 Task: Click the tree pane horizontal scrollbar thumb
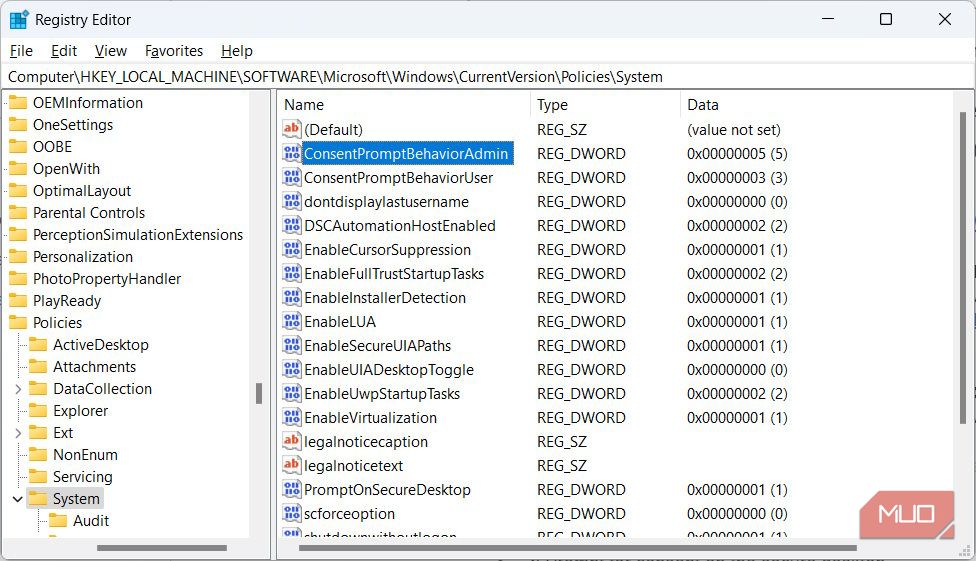162,548
